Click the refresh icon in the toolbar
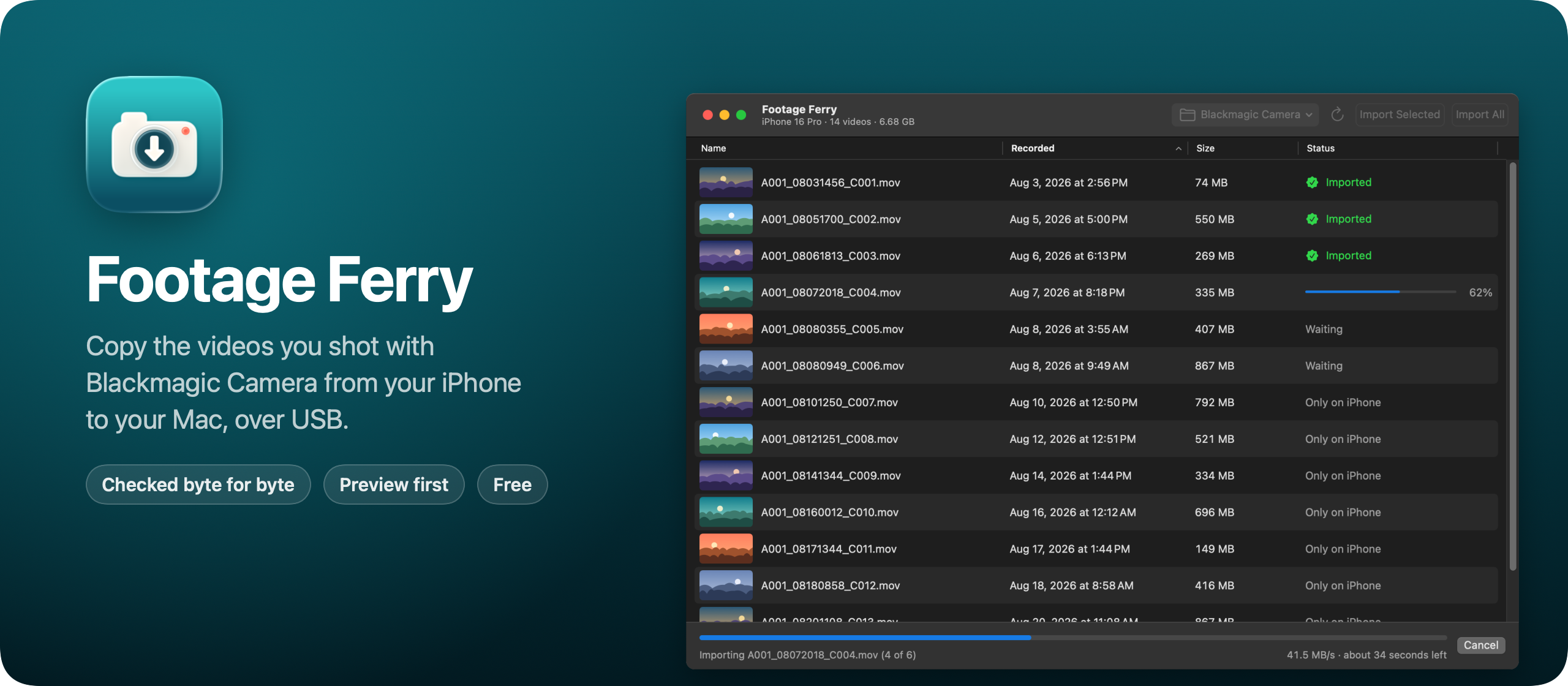1568x686 pixels. [1337, 115]
